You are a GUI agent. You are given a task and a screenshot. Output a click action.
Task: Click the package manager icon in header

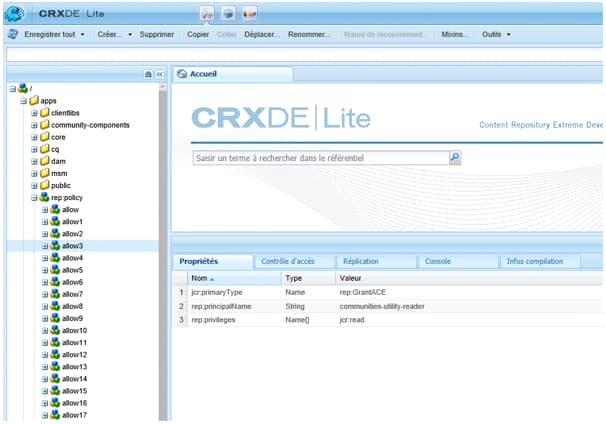(x=228, y=14)
